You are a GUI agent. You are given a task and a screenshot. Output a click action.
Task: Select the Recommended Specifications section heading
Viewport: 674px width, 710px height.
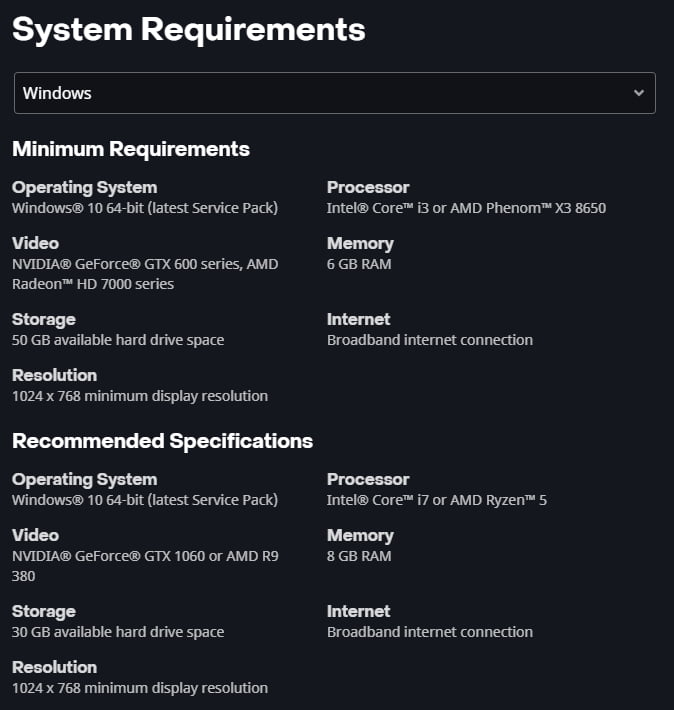[x=162, y=441]
